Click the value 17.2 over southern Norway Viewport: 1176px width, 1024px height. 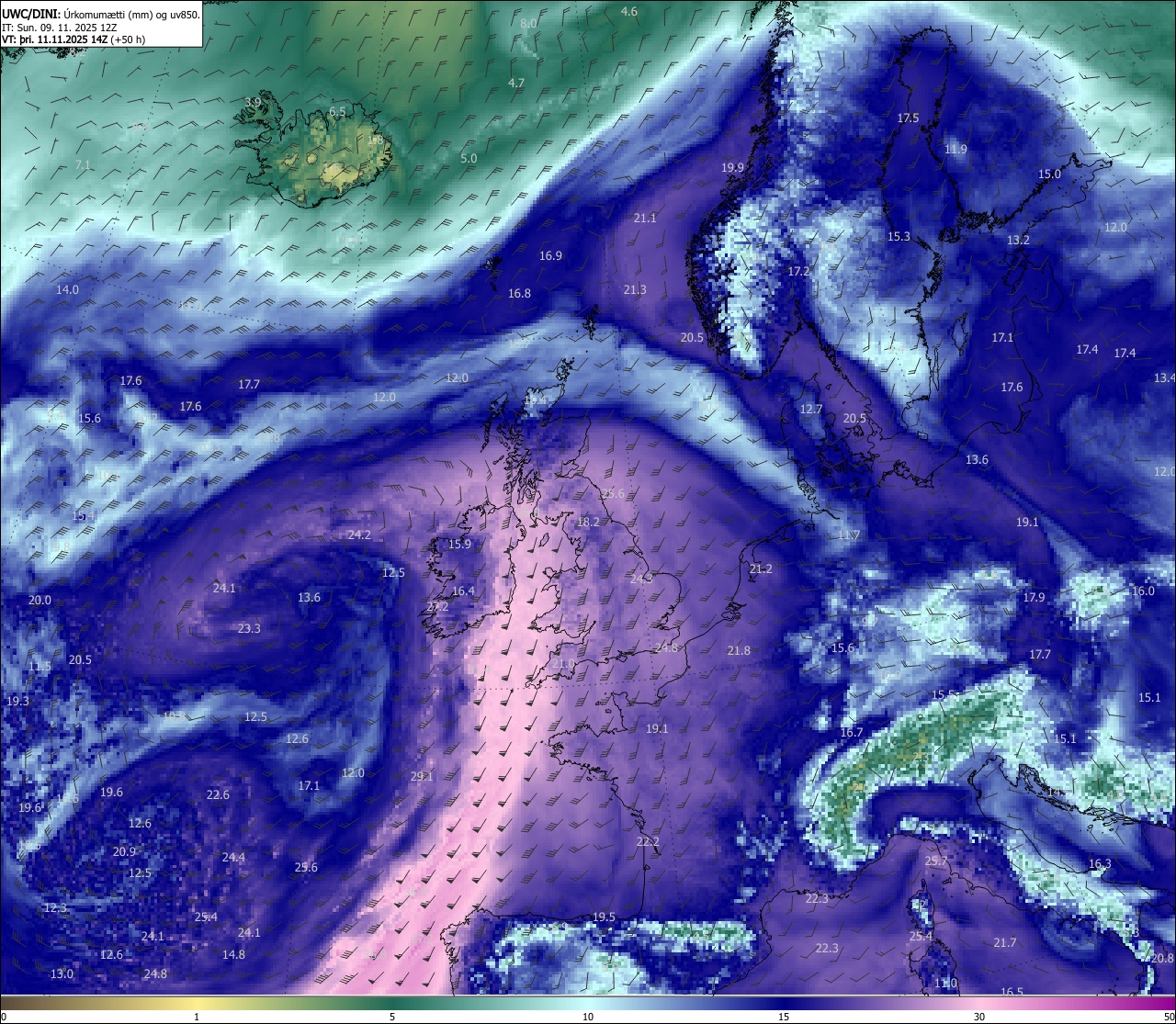point(798,271)
